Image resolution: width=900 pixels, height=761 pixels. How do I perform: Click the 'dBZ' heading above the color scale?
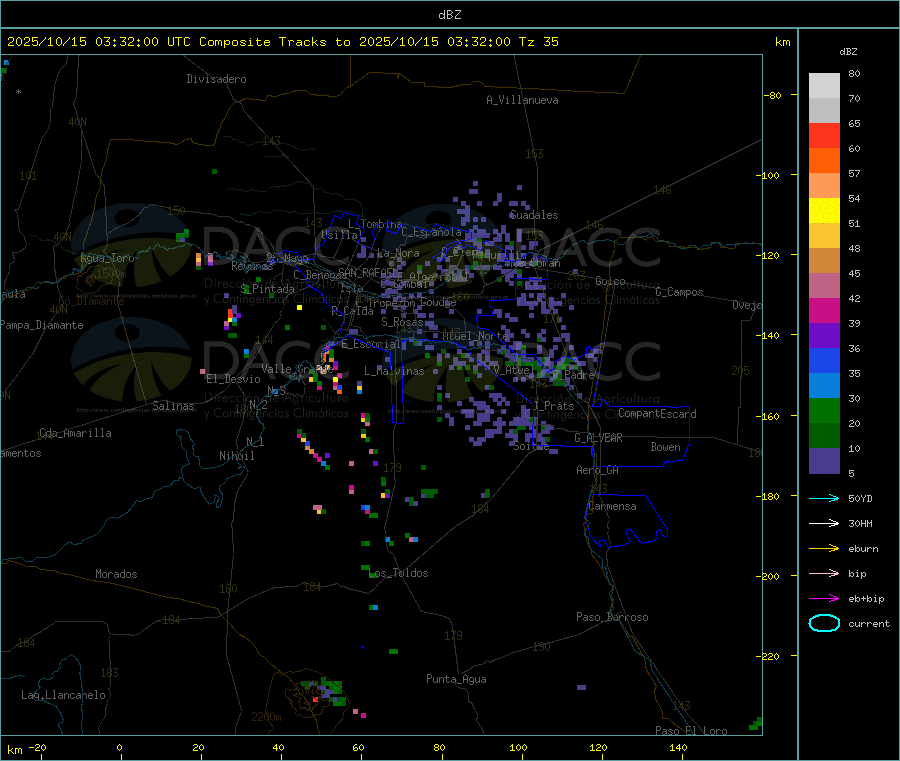(x=848, y=52)
